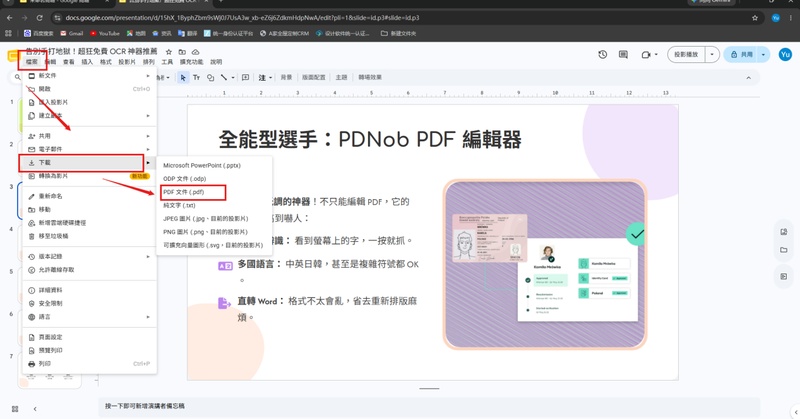Check cloud save status icon

click(x=195, y=52)
